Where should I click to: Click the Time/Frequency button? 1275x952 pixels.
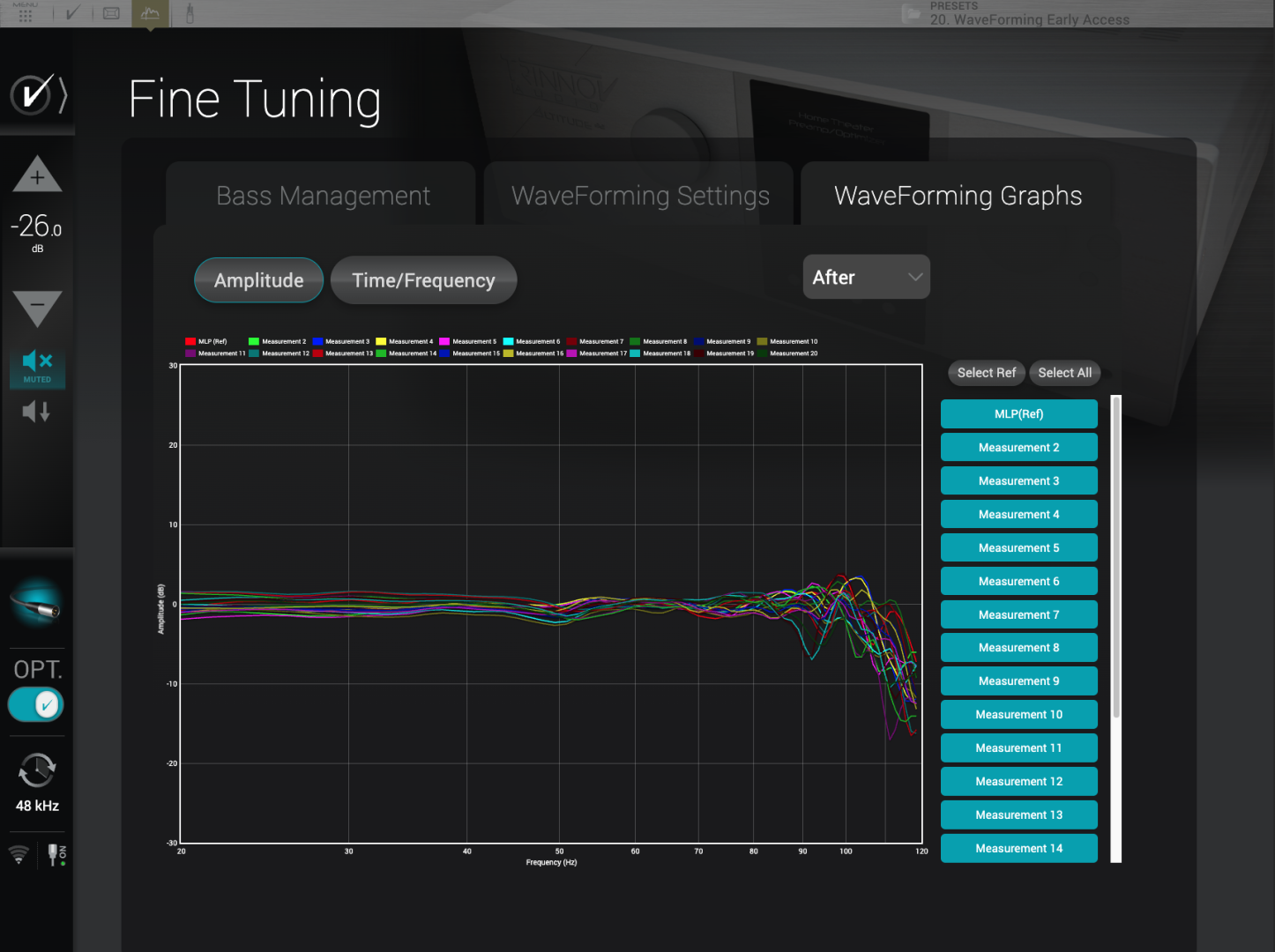(x=423, y=280)
